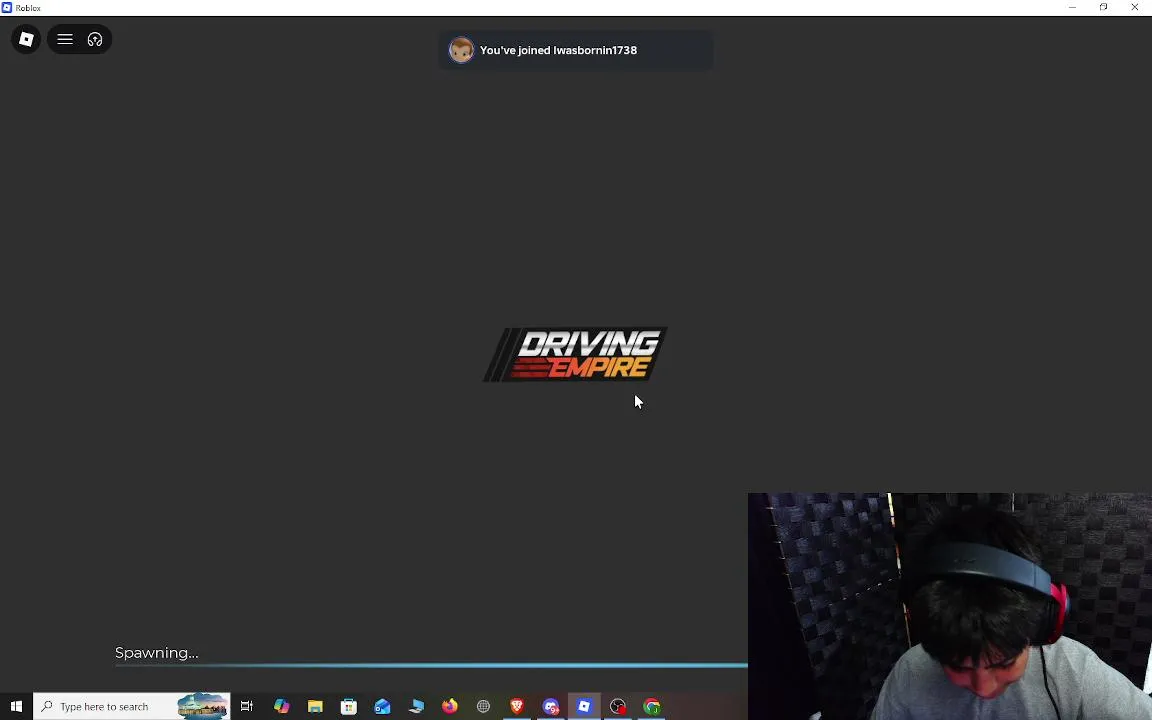Screen dimensions: 1152x720
Task: Click the spawning progress bar
Action: coord(431,666)
